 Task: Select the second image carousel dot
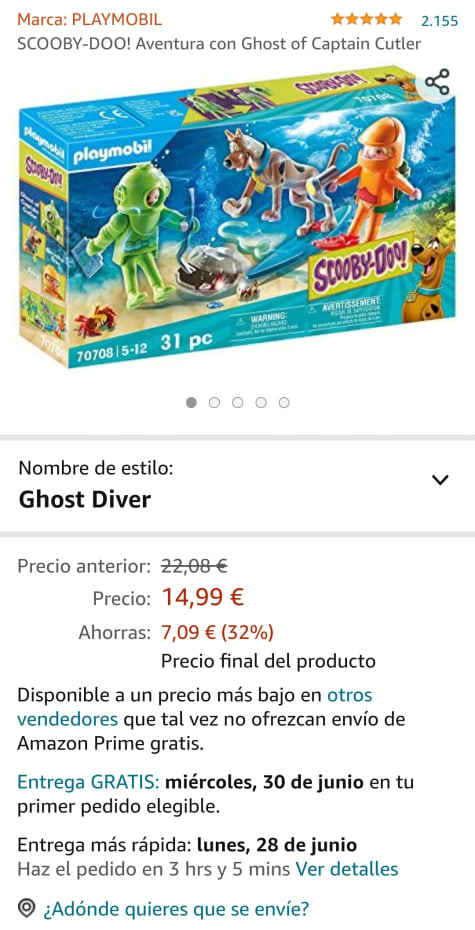[x=215, y=403]
